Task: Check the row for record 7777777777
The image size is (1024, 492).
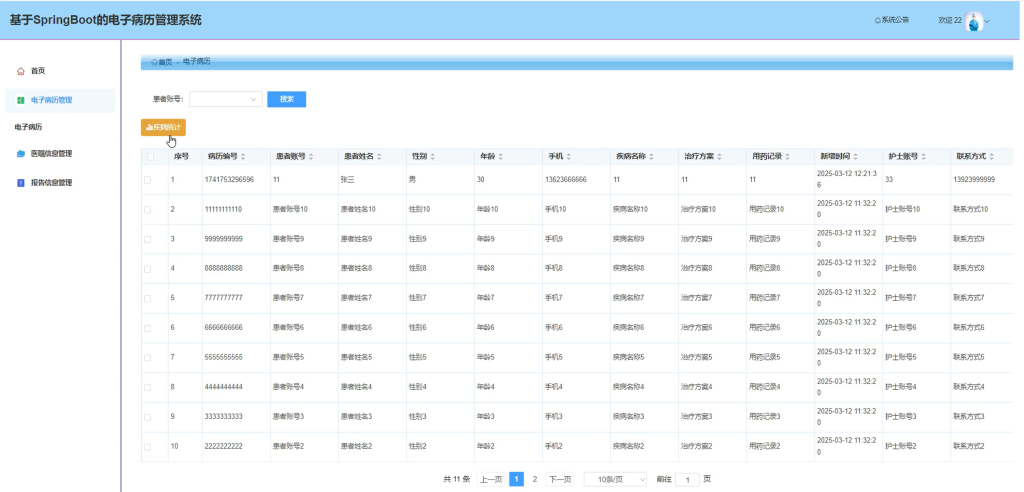Action: coord(148,299)
